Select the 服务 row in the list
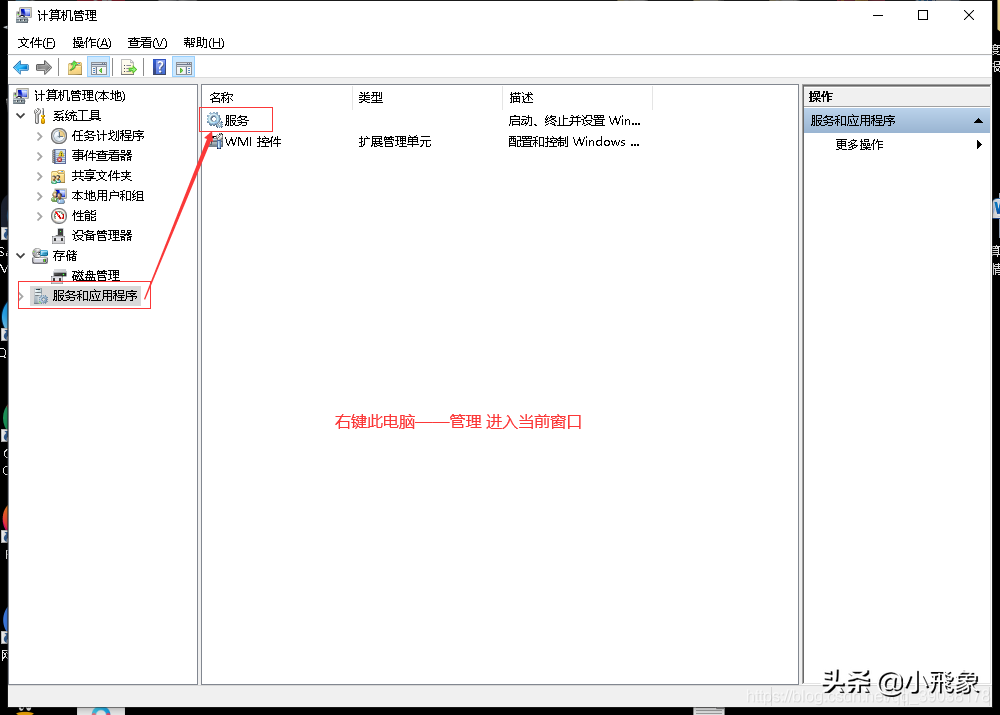Image resolution: width=1000 pixels, height=715 pixels. (x=237, y=121)
